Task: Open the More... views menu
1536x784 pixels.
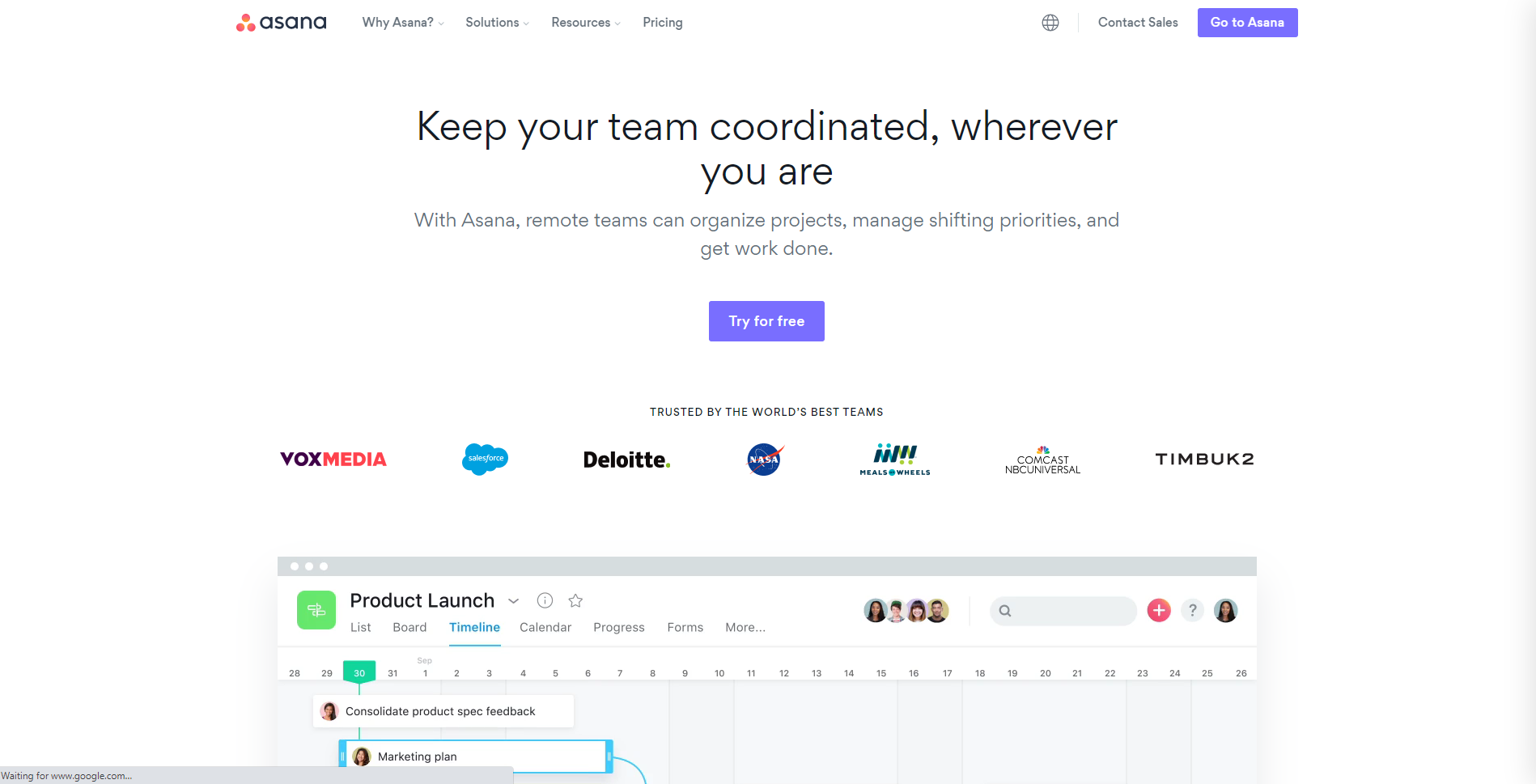Action: (745, 627)
